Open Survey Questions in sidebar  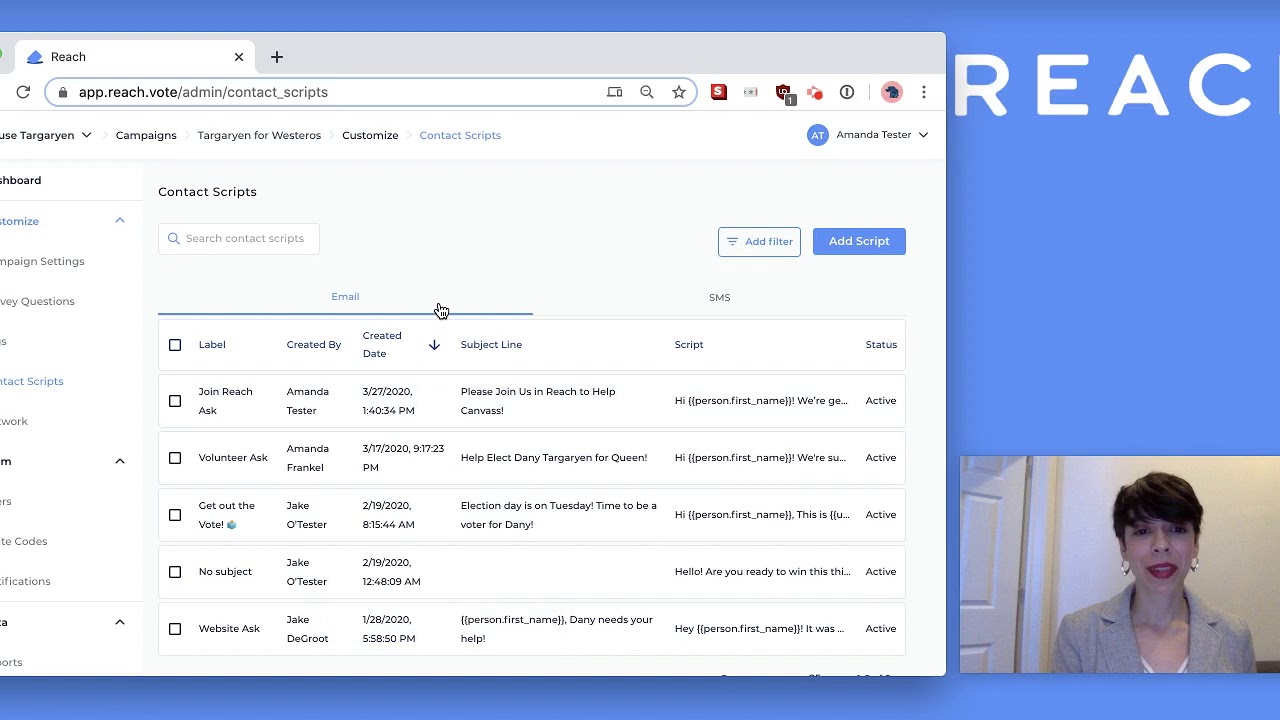37,301
